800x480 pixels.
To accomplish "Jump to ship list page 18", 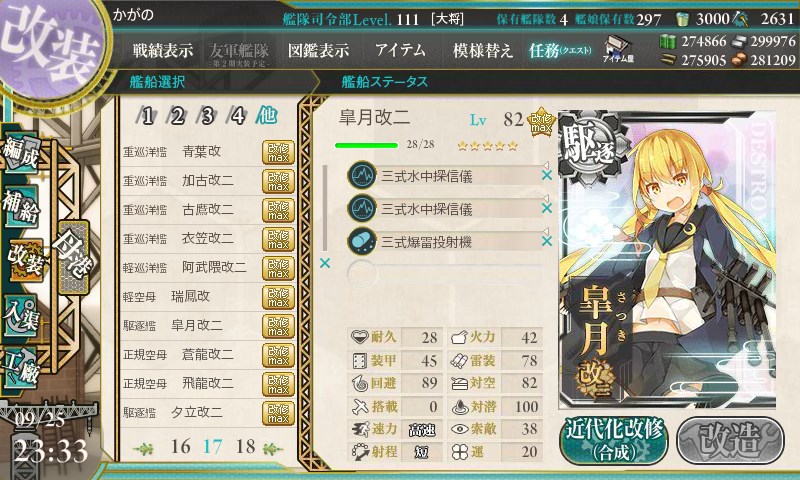I will coord(245,447).
